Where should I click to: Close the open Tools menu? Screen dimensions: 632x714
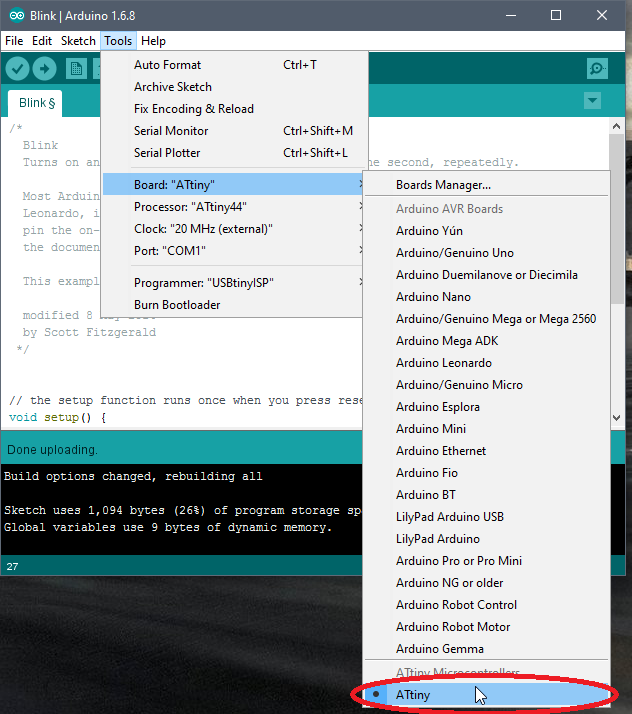[x=118, y=41]
